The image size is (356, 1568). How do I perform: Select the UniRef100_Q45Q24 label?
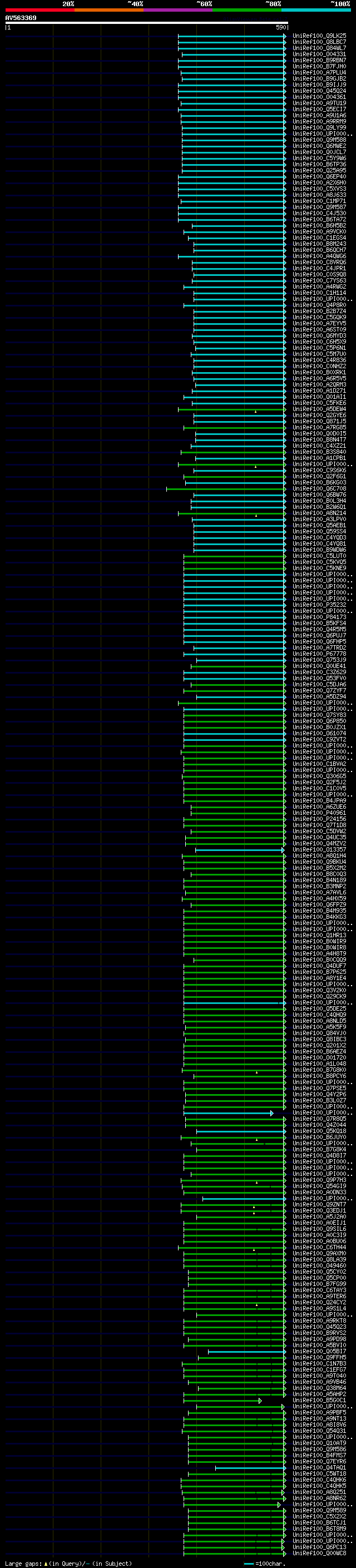pyautogui.click(x=319, y=91)
